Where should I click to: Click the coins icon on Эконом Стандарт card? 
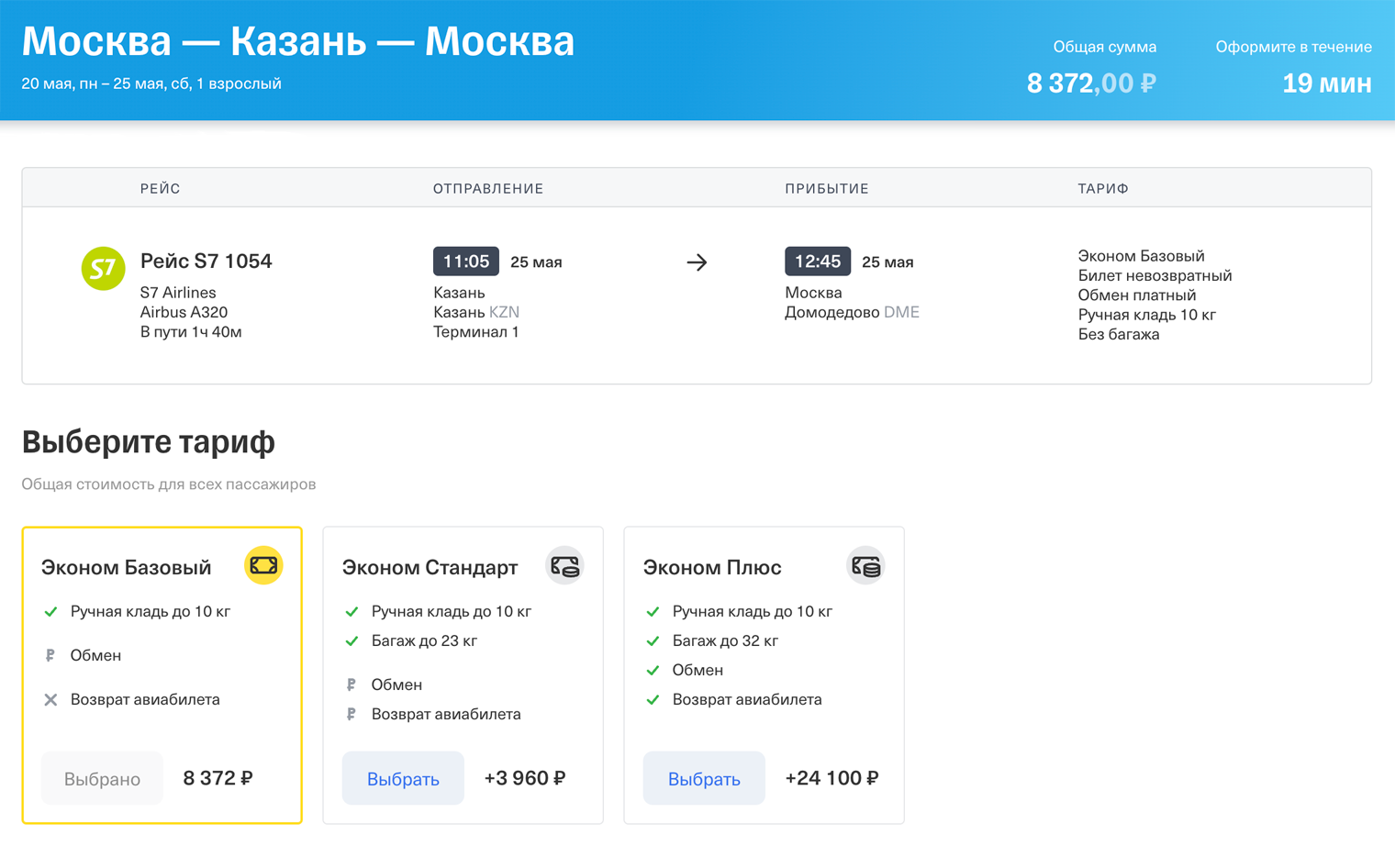[x=564, y=566]
